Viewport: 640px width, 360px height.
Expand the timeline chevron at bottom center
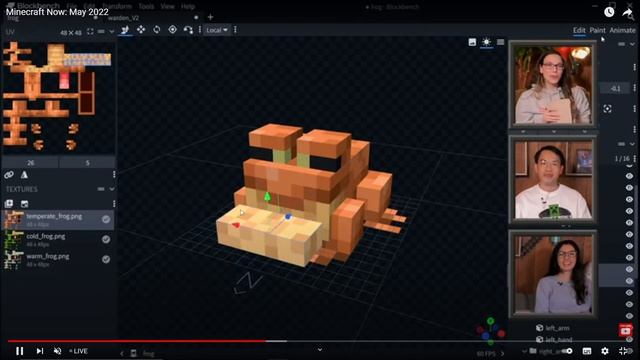pyautogui.click(x=320, y=349)
